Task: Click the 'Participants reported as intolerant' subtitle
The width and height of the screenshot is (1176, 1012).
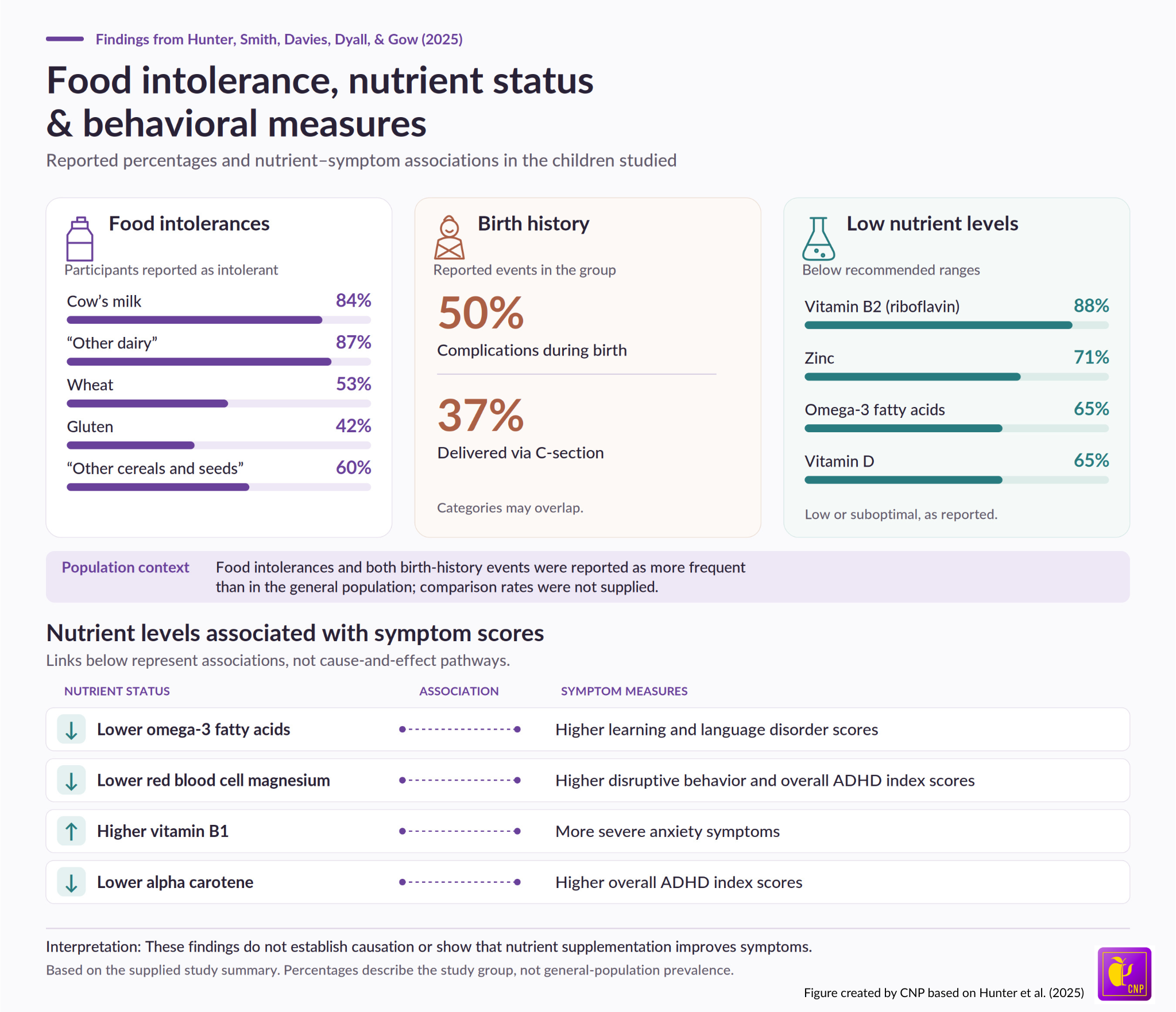Action: (171, 270)
